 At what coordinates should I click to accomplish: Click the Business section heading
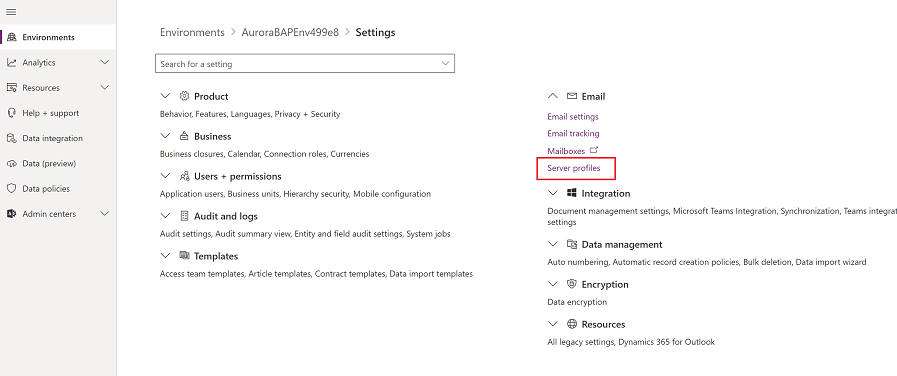(212, 136)
